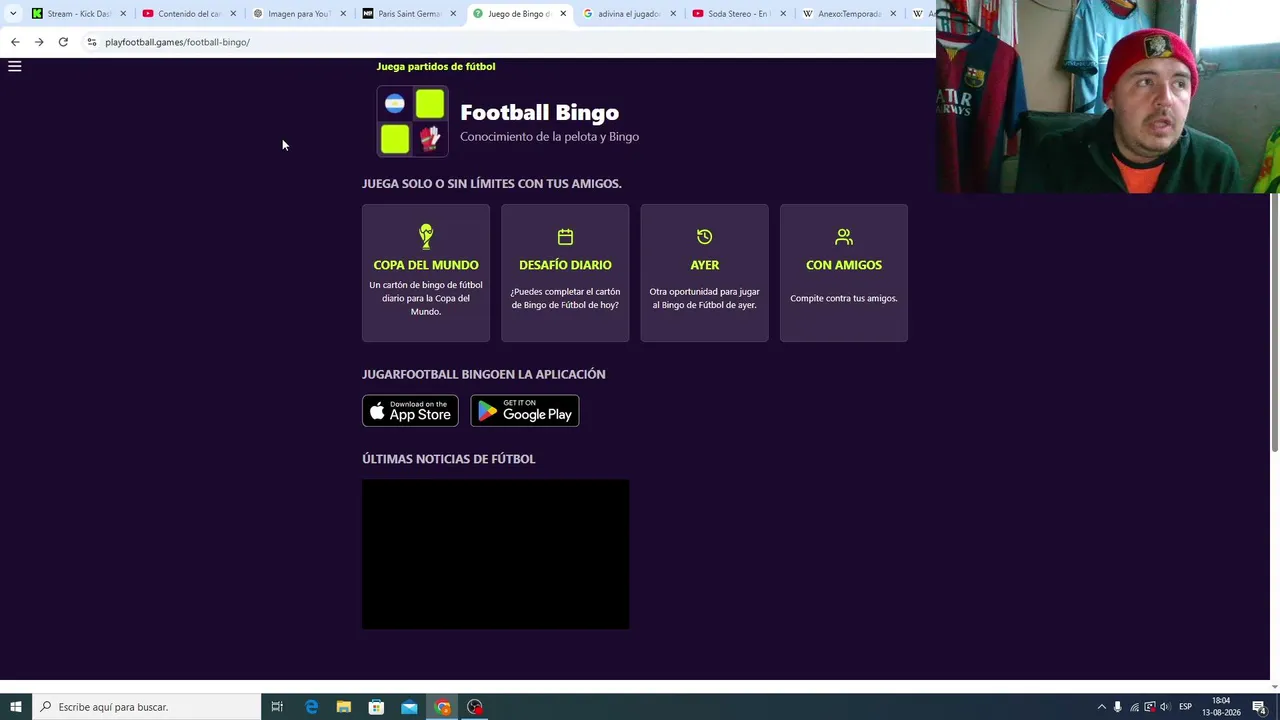Screen dimensions: 1280x720
Task: Open Task View on the taskbar
Action: click(277, 707)
